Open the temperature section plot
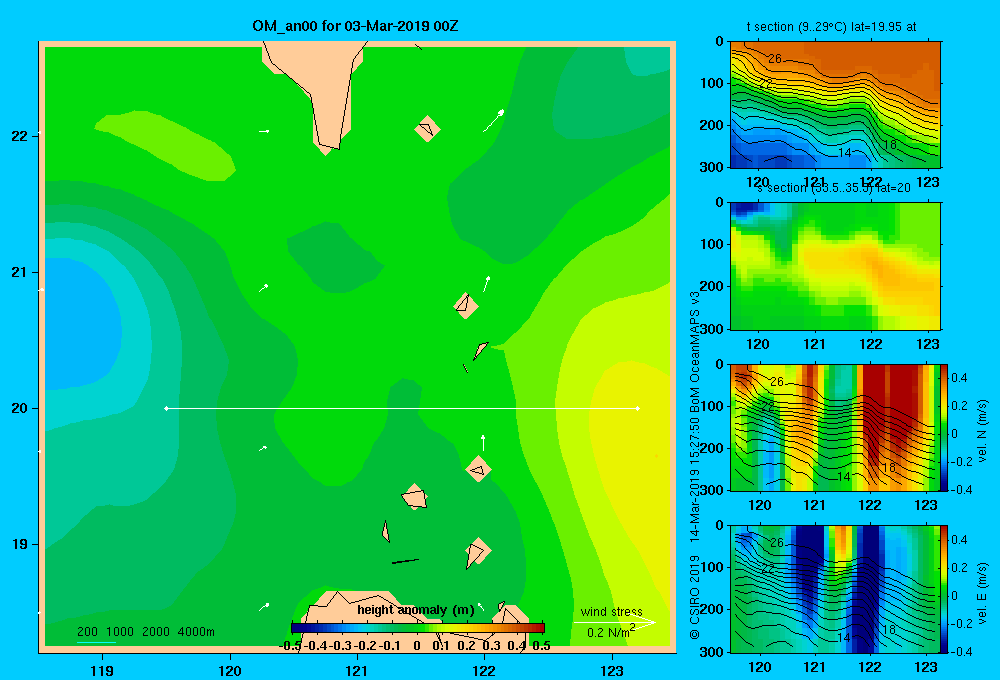The width and height of the screenshot is (1000, 680). pos(835,105)
